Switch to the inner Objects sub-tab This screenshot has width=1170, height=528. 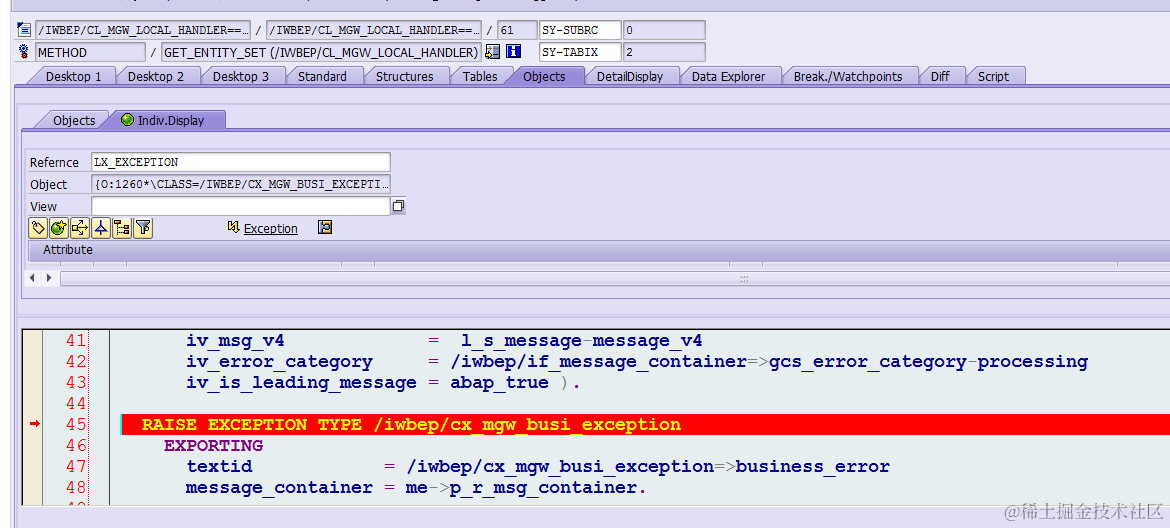74,120
